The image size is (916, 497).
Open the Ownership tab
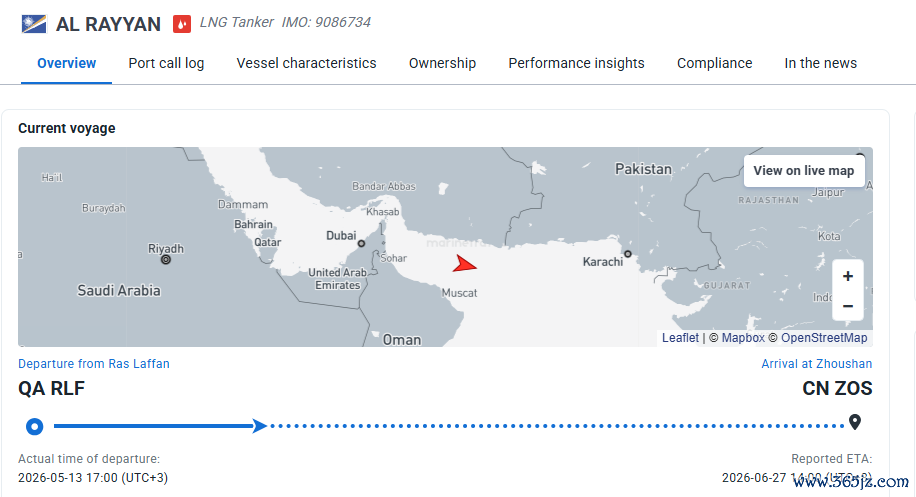[442, 63]
